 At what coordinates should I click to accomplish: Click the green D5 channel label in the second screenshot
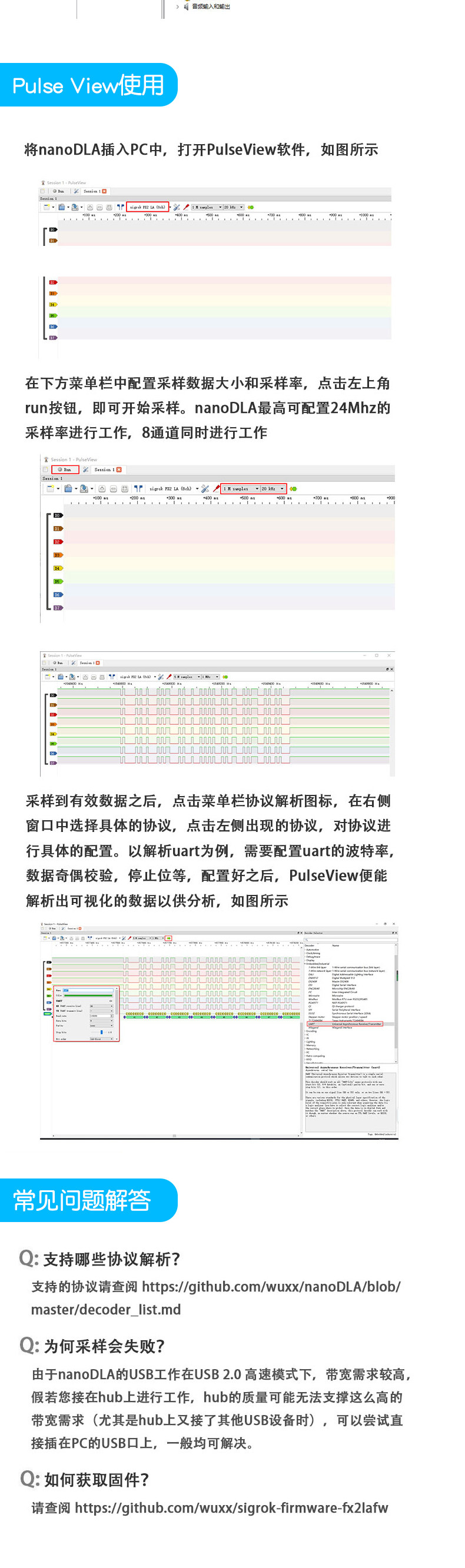(58, 582)
